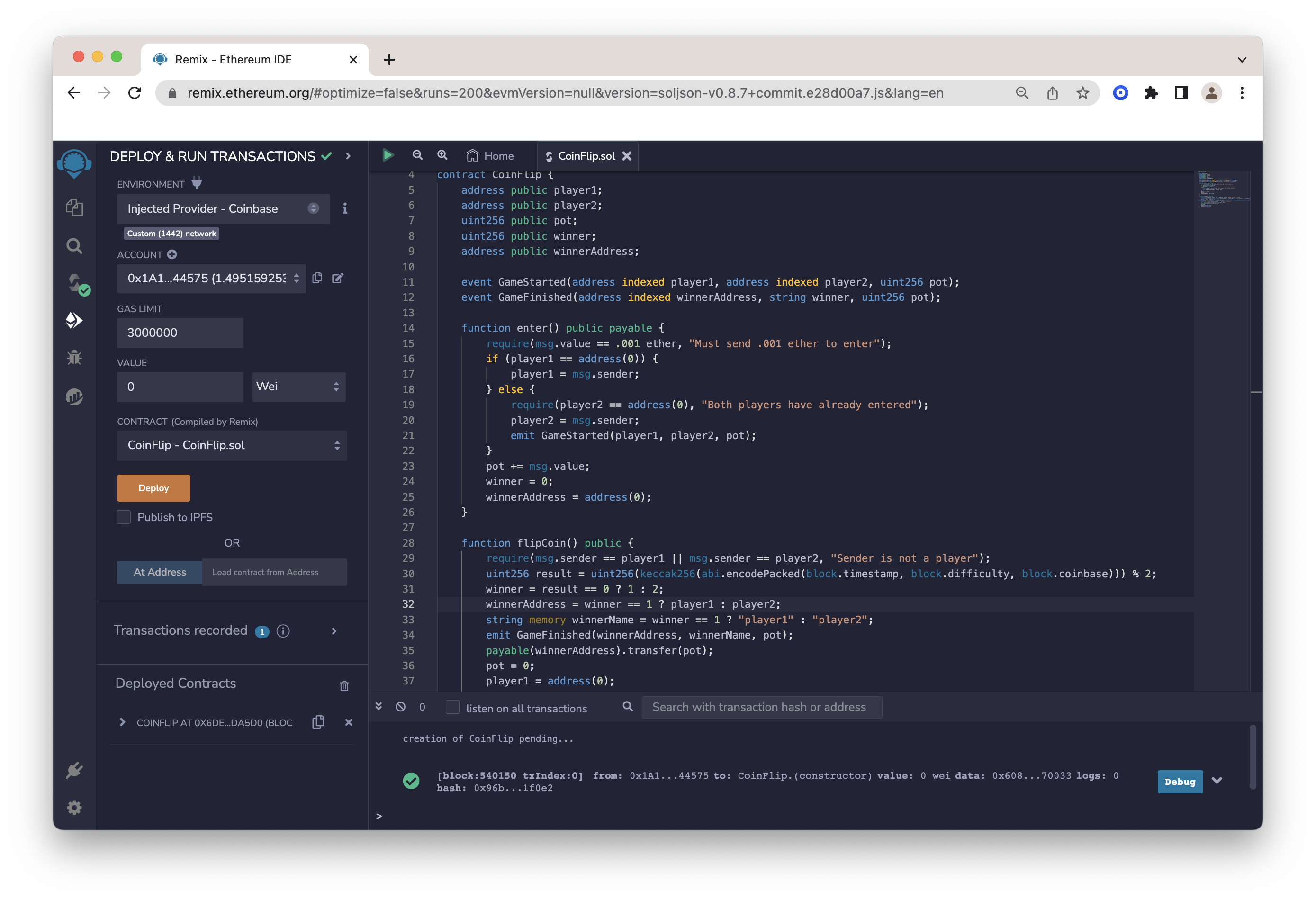Check listen on all transactions
This screenshot has width=1316, height=900.
tap(452, 707)
